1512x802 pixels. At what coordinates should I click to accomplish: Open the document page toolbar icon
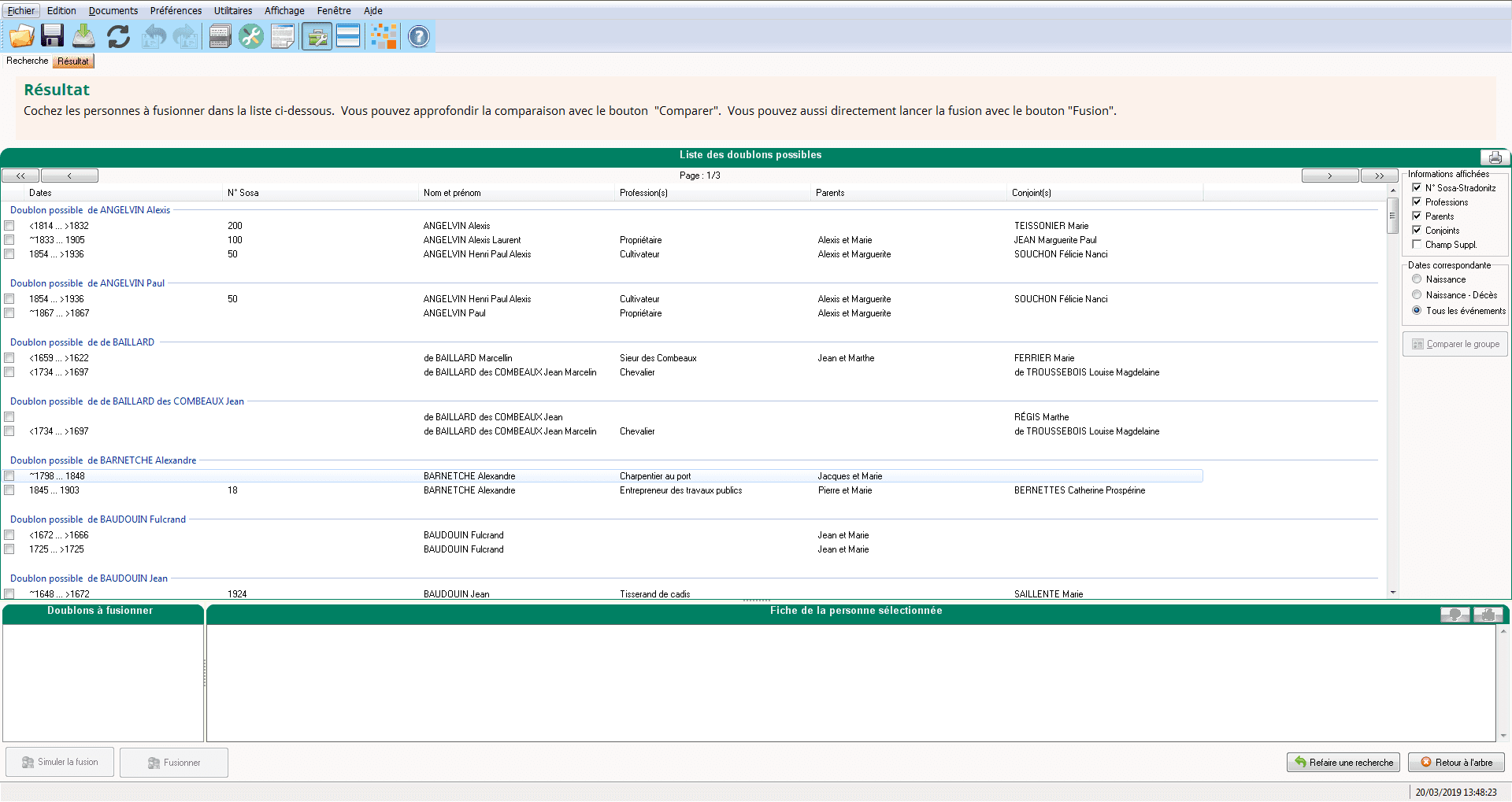[283, 36]
